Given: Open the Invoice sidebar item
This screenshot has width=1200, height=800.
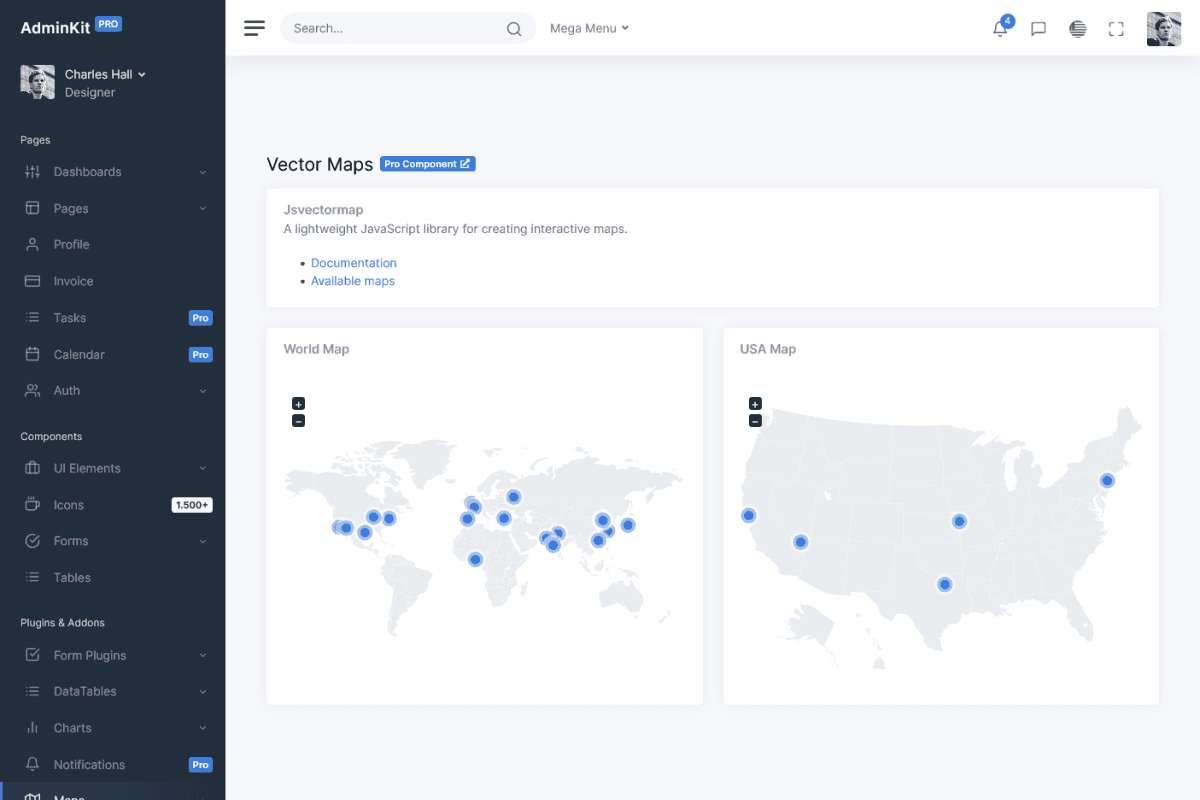Looking at the screenshot, I should (x=112, y=281).
